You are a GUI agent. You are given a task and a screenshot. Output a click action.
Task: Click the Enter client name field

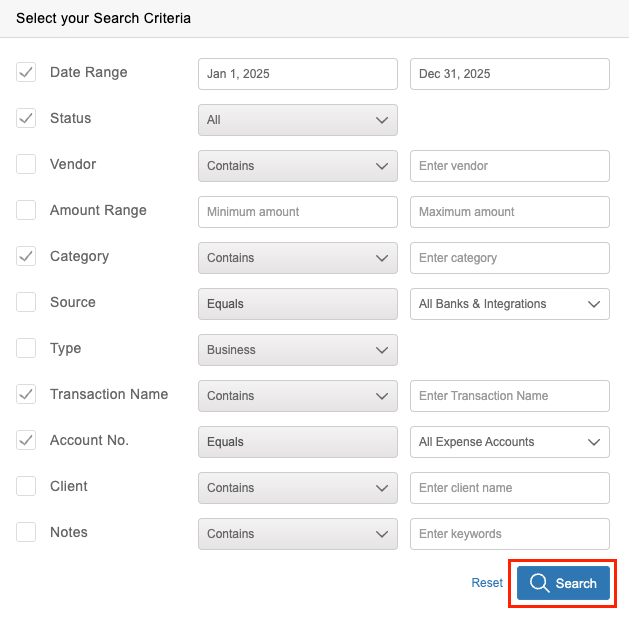click(x=509, y=488)
